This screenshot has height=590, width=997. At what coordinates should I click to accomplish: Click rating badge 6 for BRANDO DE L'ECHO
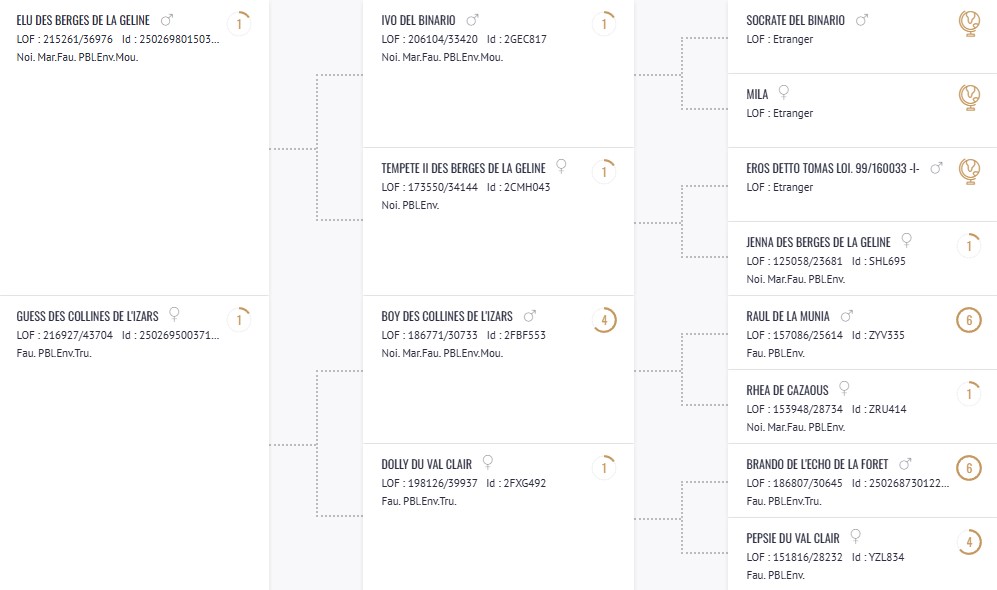click(x=968, y=468)
